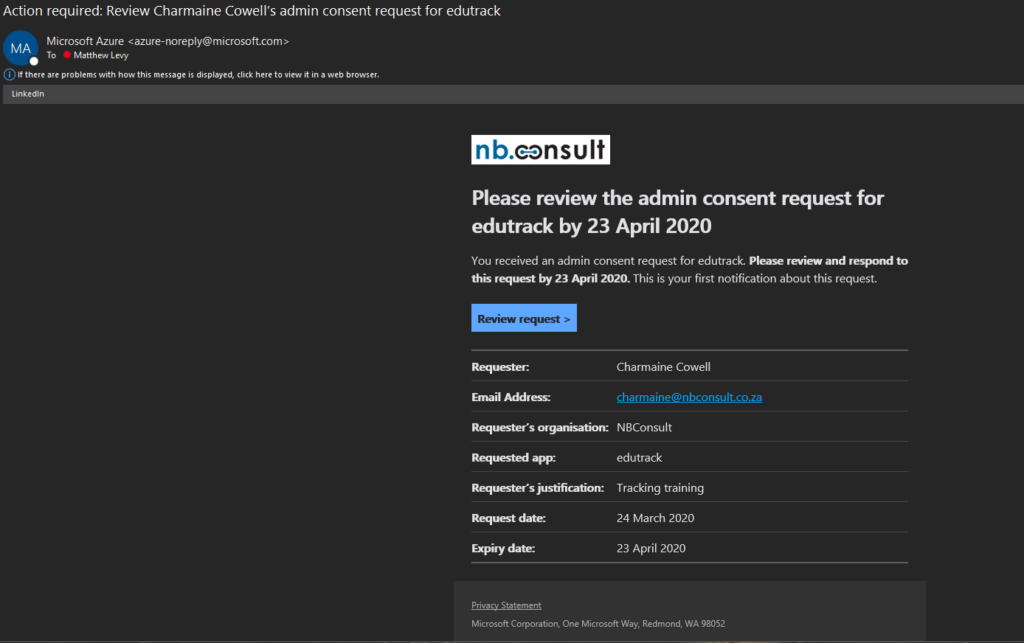Click the red presence dot beside Matthew Levy

coord(67,55)
